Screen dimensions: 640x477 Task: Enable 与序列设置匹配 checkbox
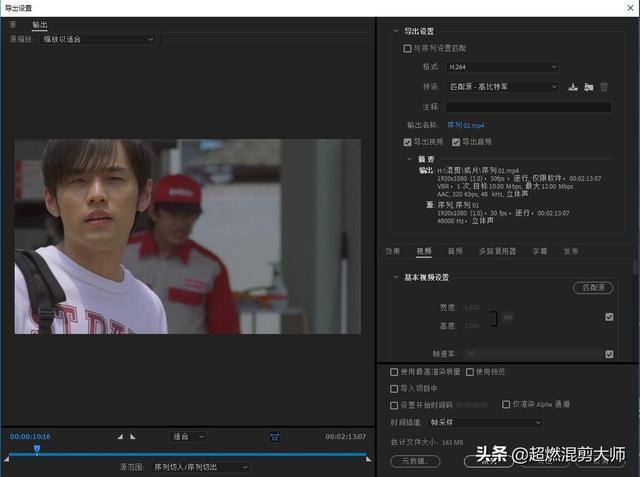[x=407, y=49]
